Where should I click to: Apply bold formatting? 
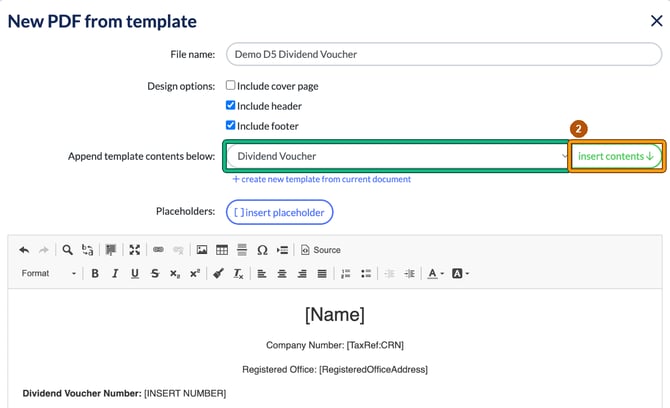[95, 273]
